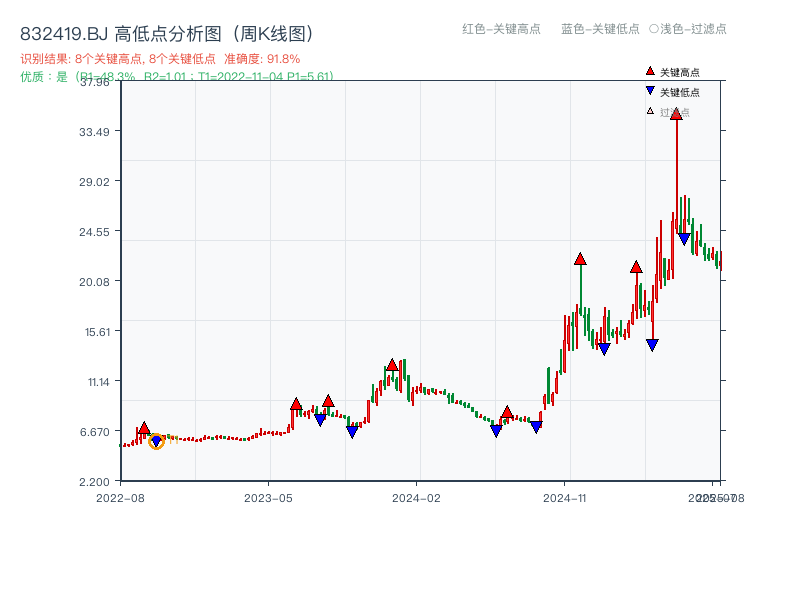Click the highest red triangle above the peak spike
Screen dimensions: 800x600
tap(677, 113)
